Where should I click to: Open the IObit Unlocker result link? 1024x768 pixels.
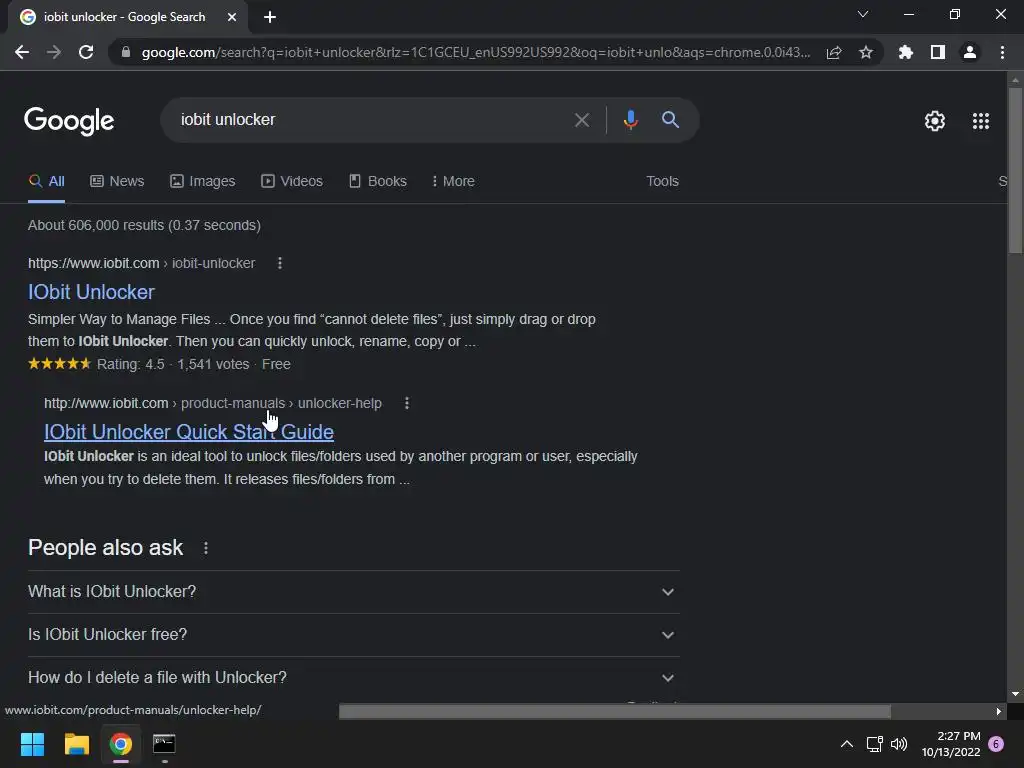click(91, 292)
